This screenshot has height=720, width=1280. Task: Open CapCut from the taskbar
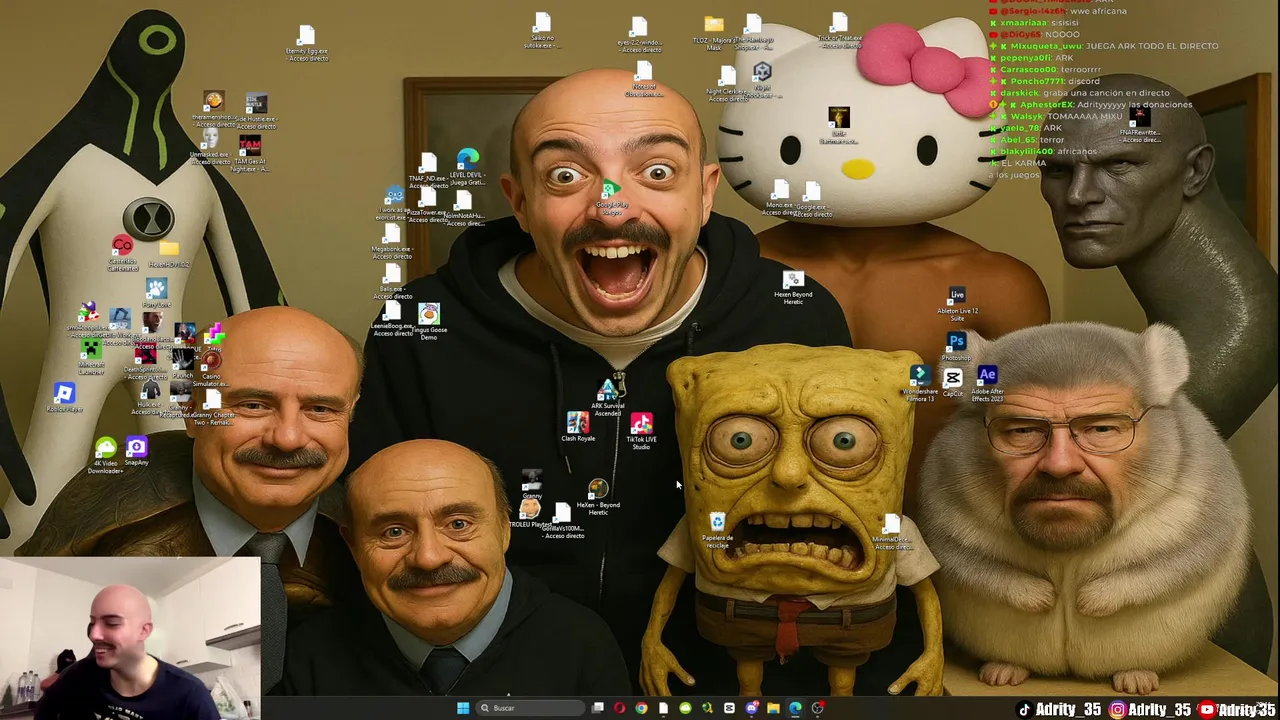click(729, 708)
